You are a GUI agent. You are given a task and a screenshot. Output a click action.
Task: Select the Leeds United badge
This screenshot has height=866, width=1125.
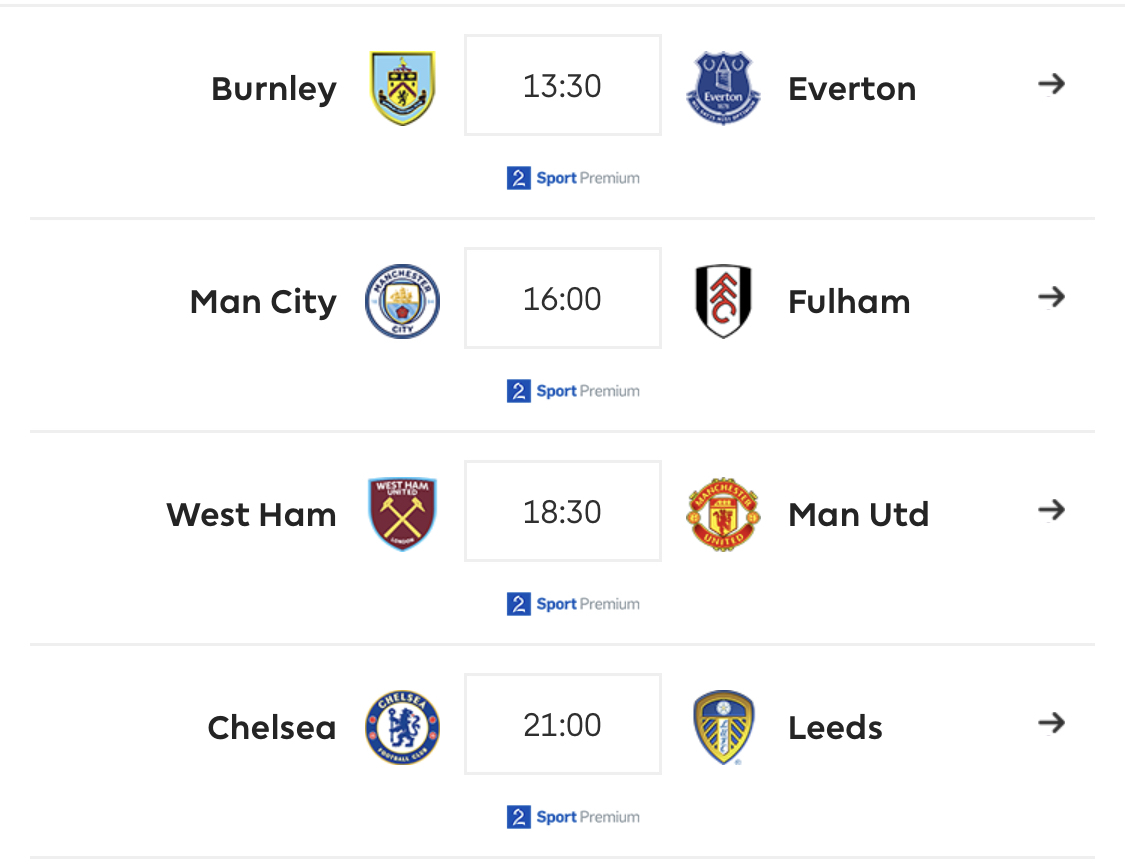723,728
